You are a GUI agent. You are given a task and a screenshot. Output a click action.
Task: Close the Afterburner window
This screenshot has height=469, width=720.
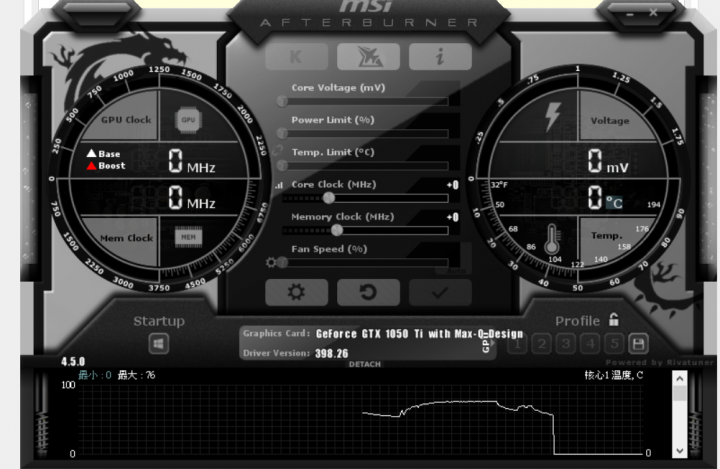tap(653, 13)
